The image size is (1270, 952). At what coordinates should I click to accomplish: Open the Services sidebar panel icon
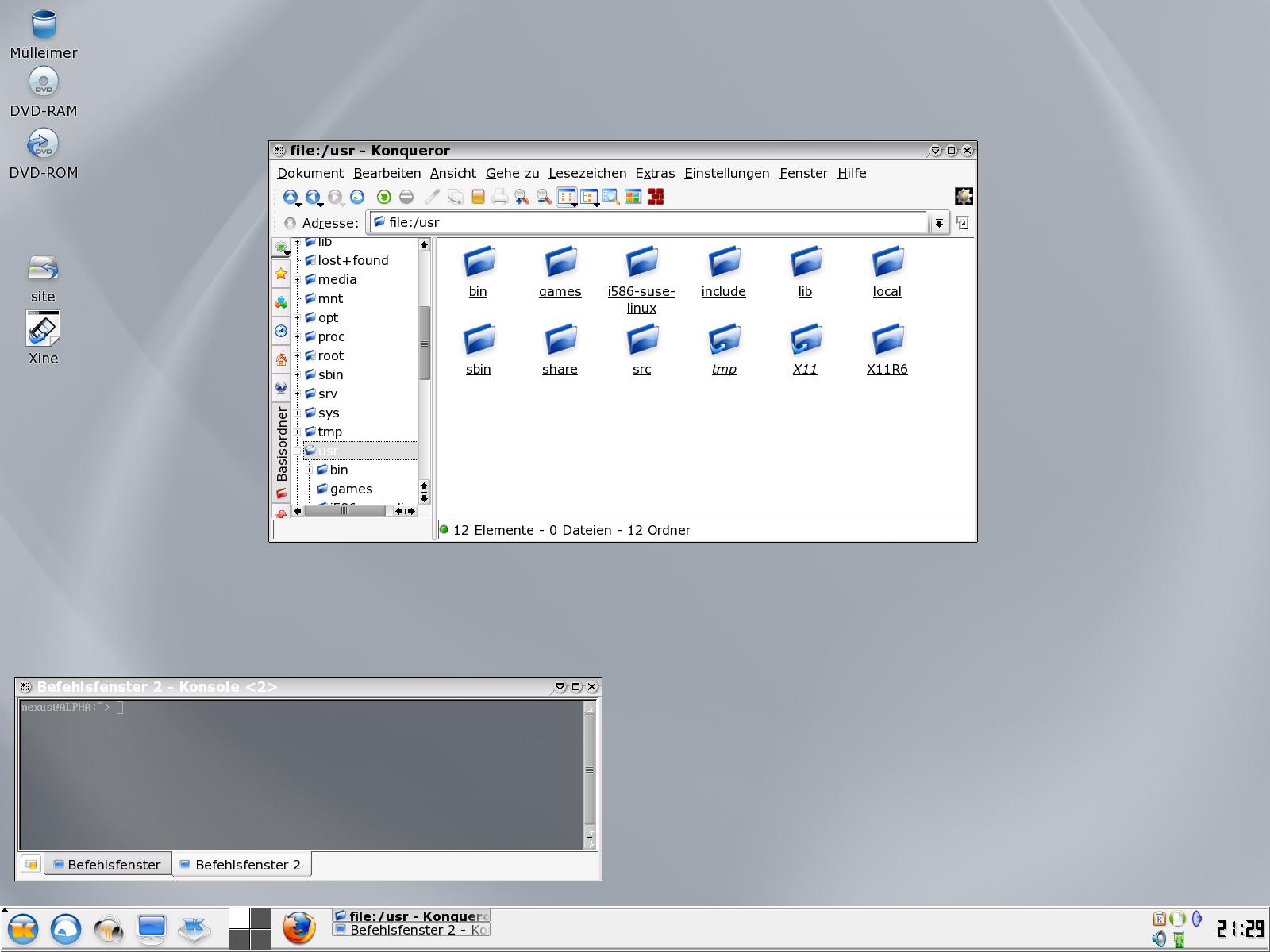281,302
